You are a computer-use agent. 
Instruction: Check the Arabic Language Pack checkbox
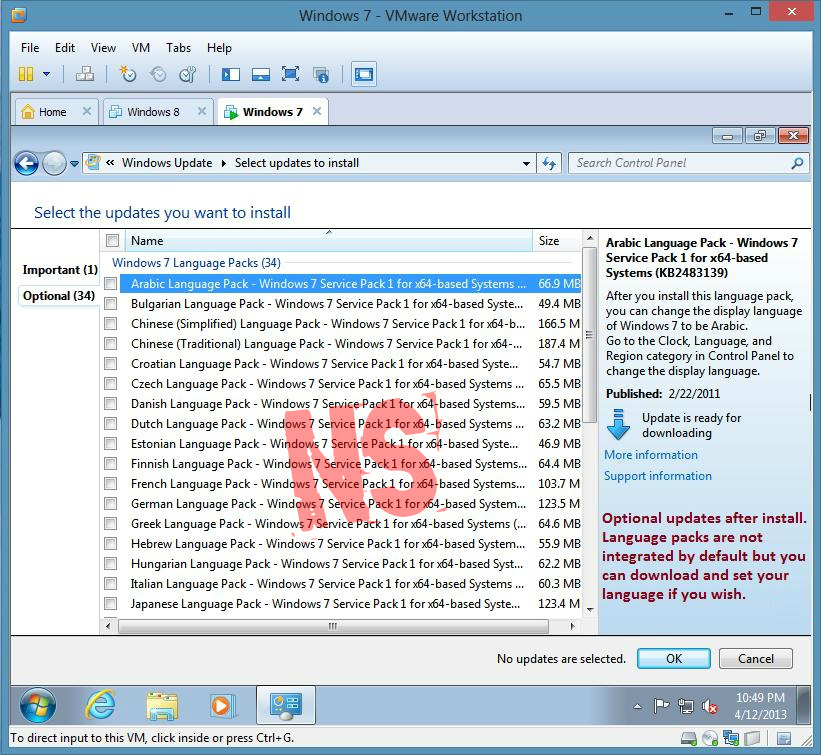click(x=110, y=284)
